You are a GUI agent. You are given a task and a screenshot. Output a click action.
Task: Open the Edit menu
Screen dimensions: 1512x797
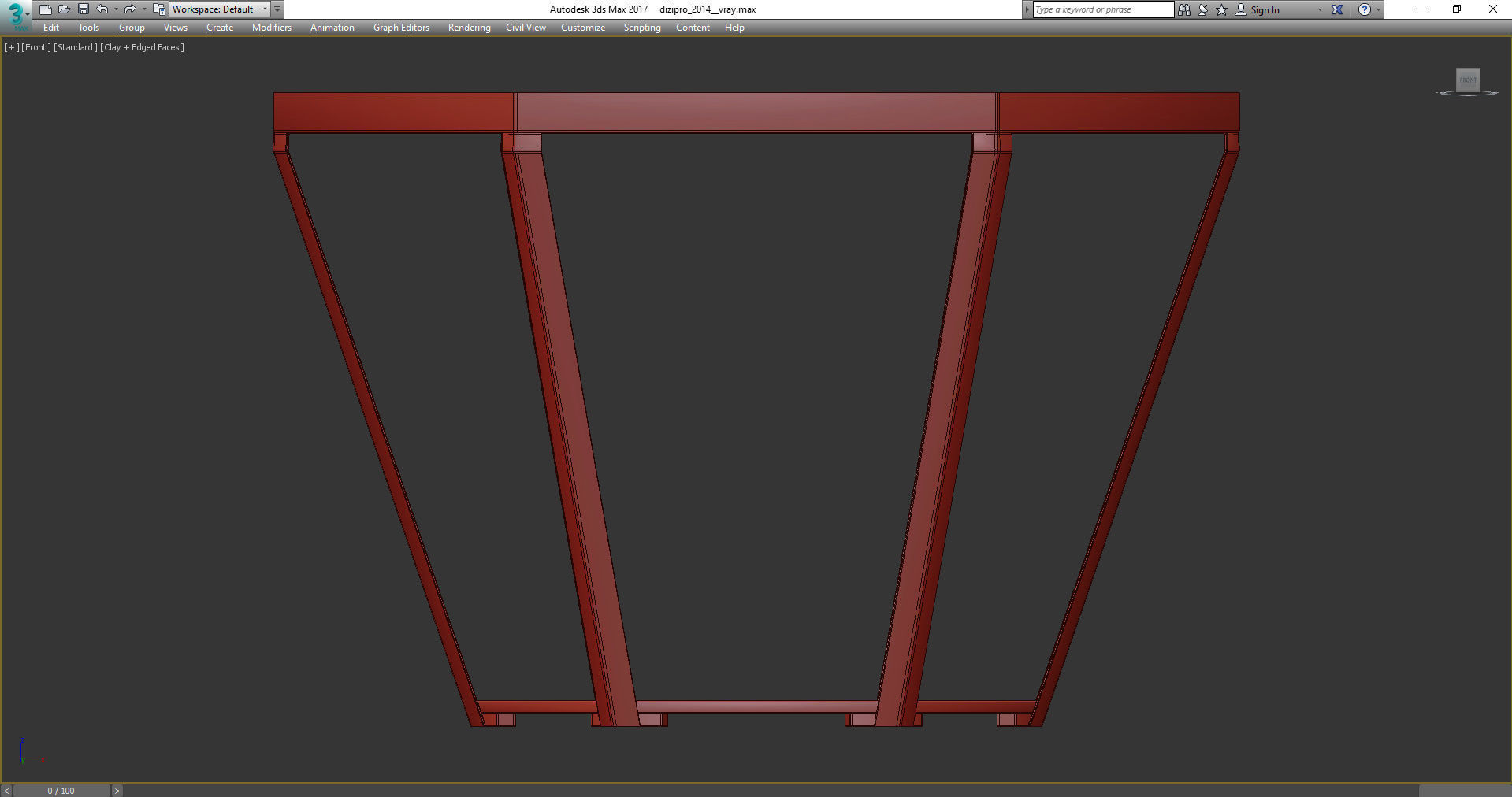pyautogui.click(x=51, y=28)
